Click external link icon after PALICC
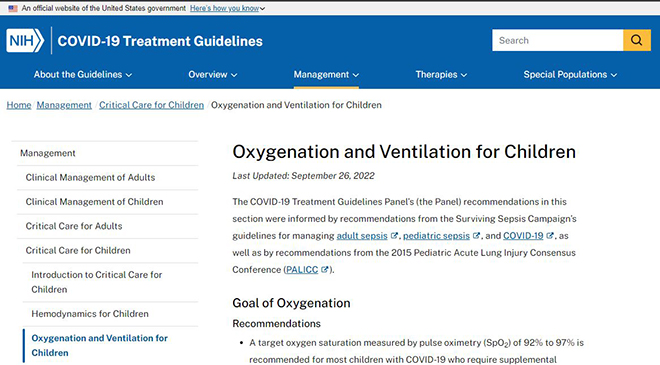The width and height of the screenshot is (660, 365). tap(325, 269)
